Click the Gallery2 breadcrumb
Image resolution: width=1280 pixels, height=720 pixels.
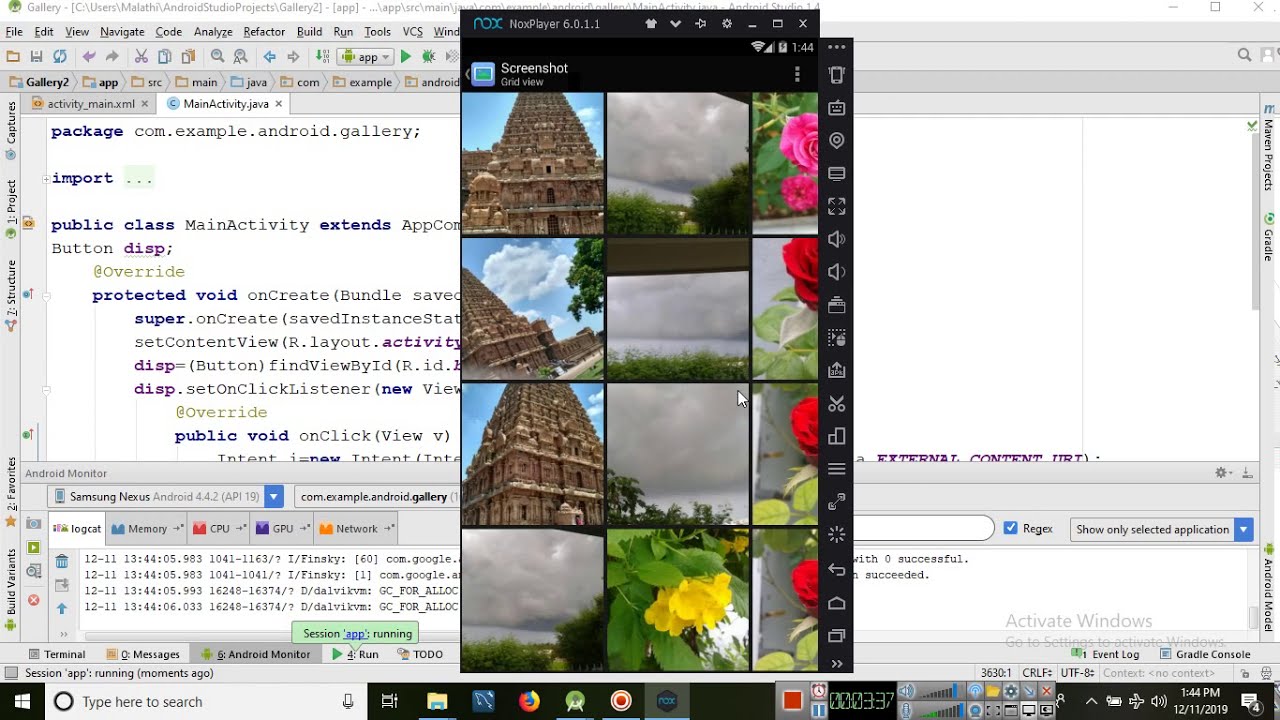[40, 83]
